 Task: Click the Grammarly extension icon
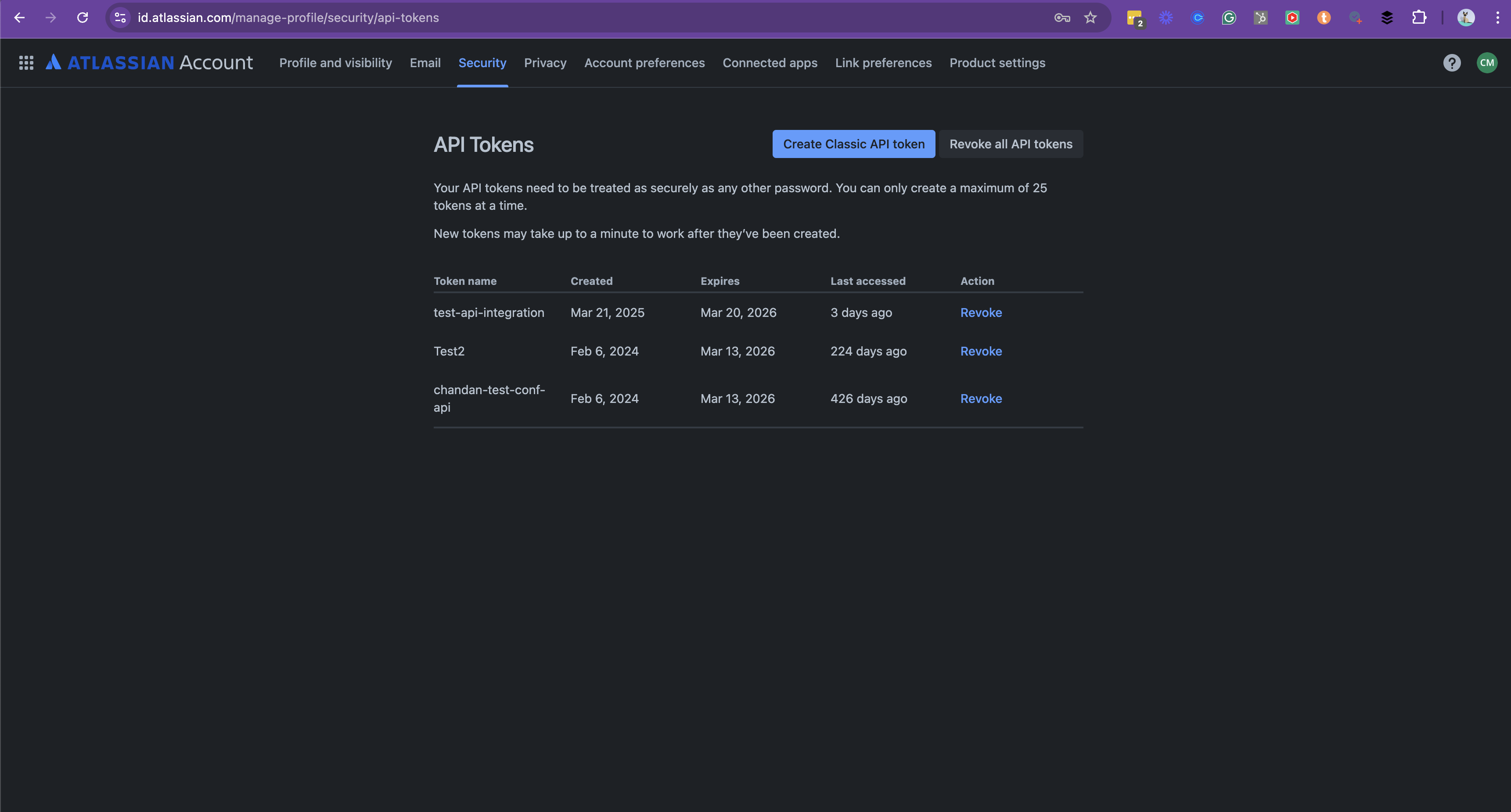tap(1229, 18)
